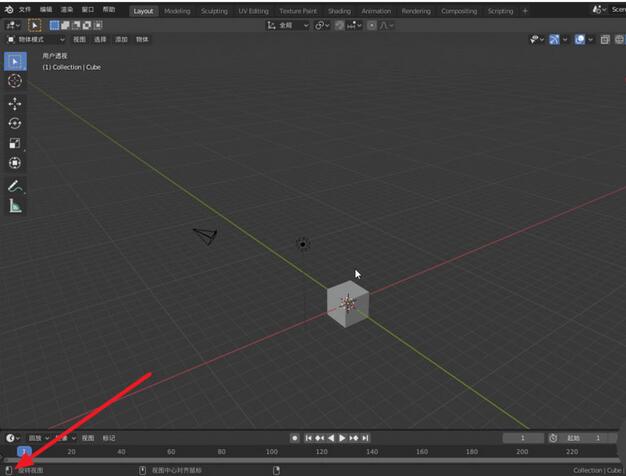Select the Select Box tool in toolbar
This screenshot has height=476, width=626.
(x=15, y=61)
